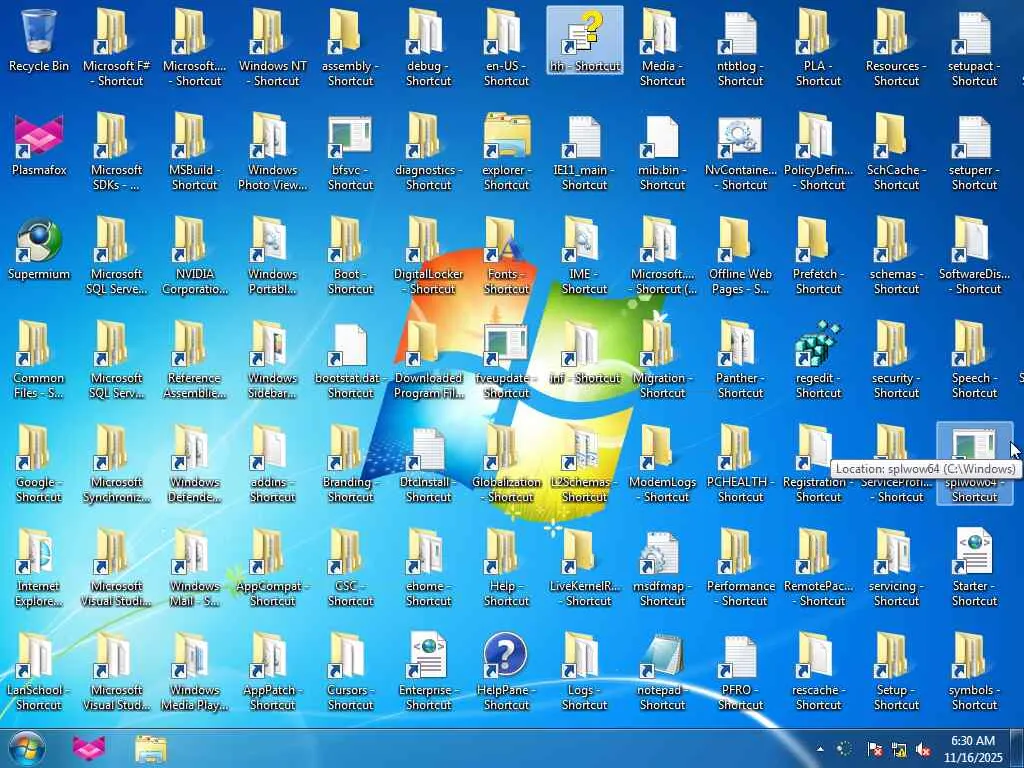
Task: Select the hh - Shortcut help icon
Action: [584, 40]
